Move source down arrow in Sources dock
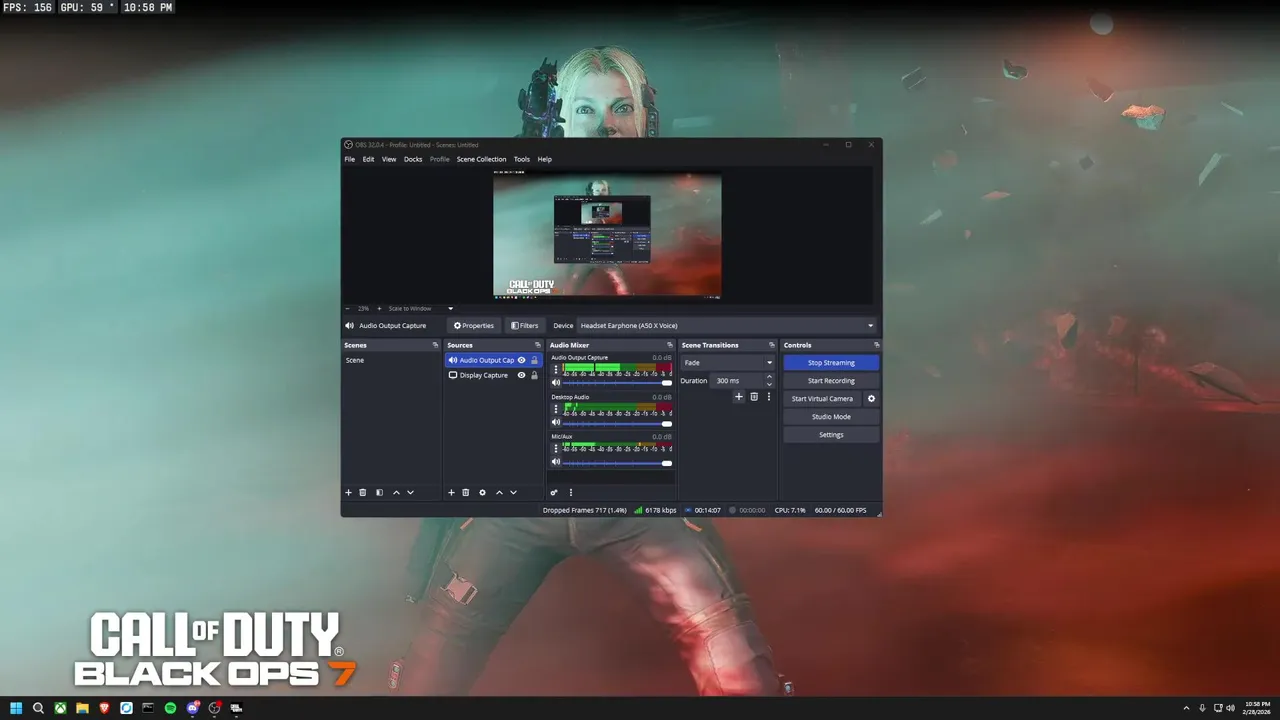 tap(513, 492)
